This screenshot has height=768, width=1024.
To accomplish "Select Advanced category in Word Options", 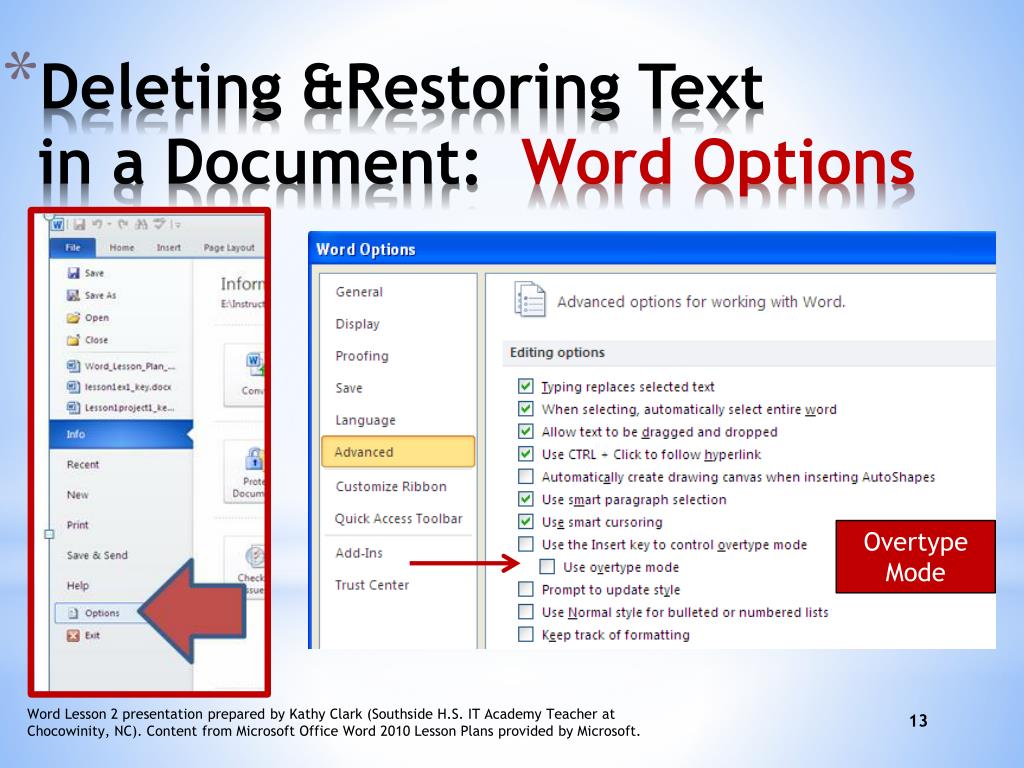I will [398, 452].
